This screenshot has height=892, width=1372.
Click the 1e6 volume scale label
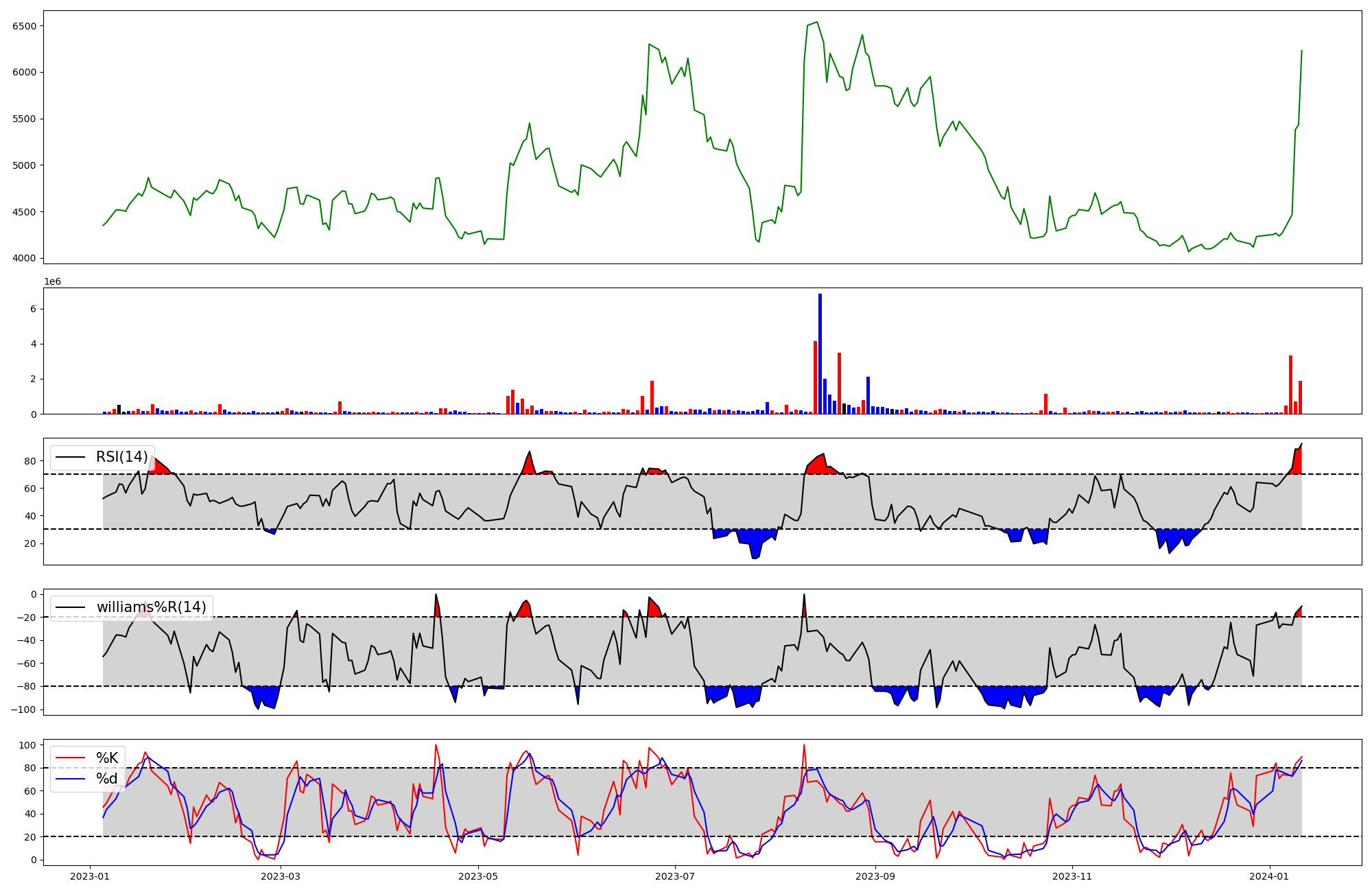pos(53,282)
